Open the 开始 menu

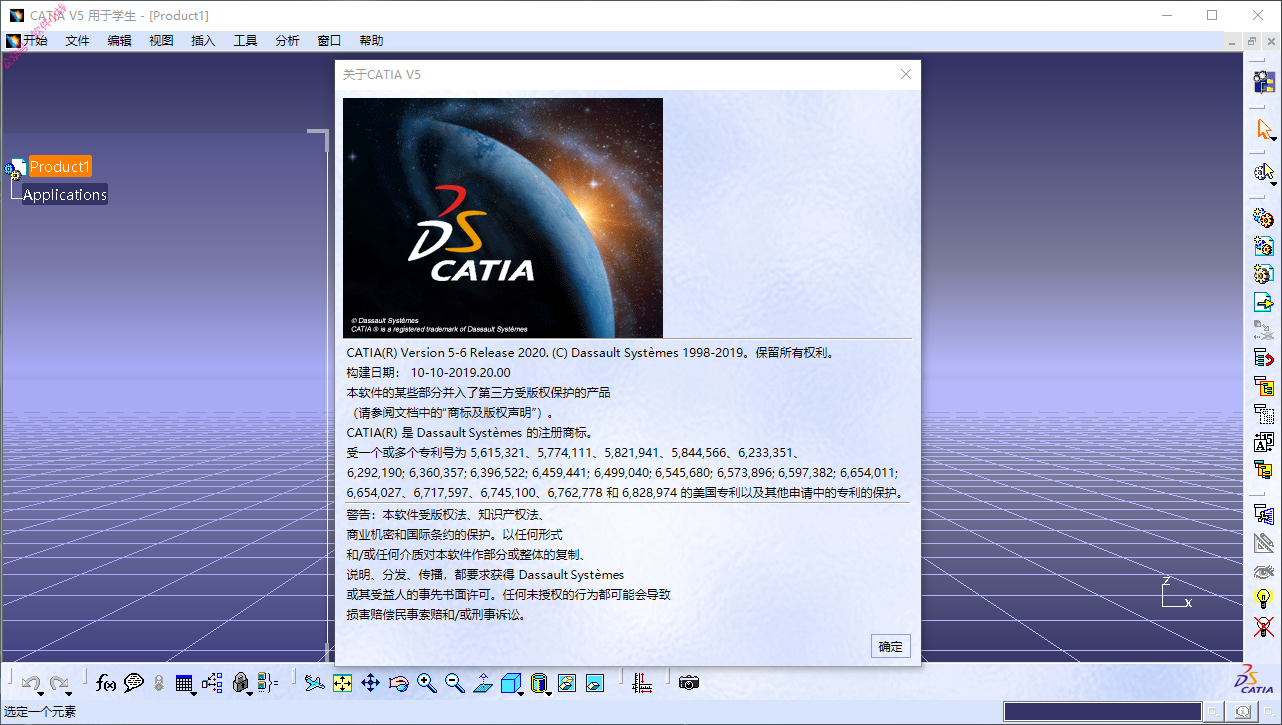(x=36, y=41)
